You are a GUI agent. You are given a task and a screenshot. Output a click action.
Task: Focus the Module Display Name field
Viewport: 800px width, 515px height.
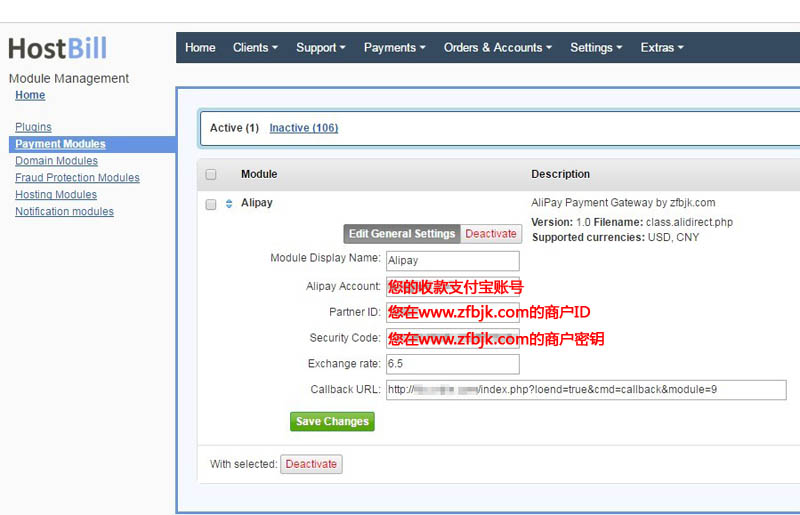tap(453, 261)
